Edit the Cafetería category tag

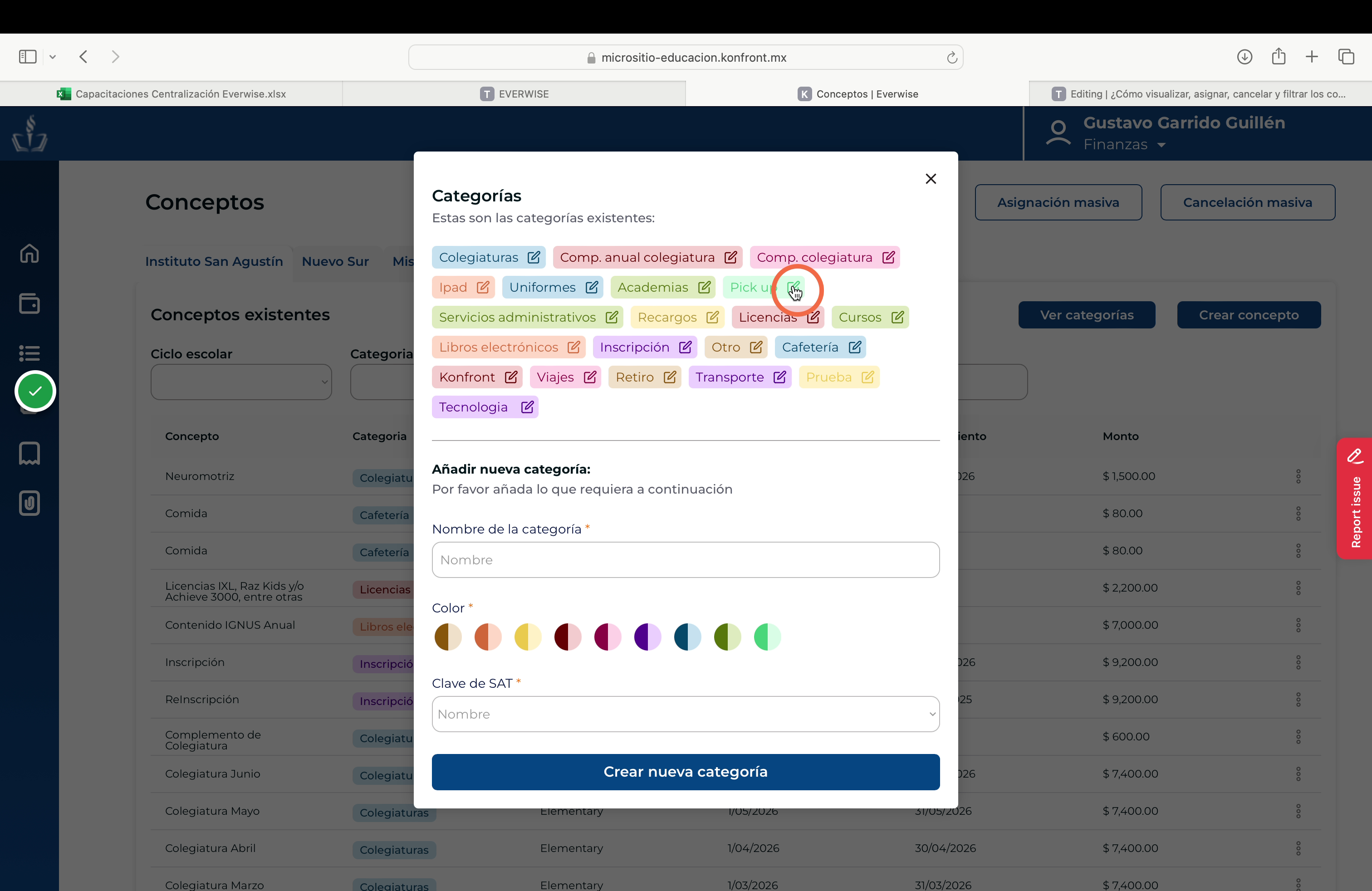854,347
